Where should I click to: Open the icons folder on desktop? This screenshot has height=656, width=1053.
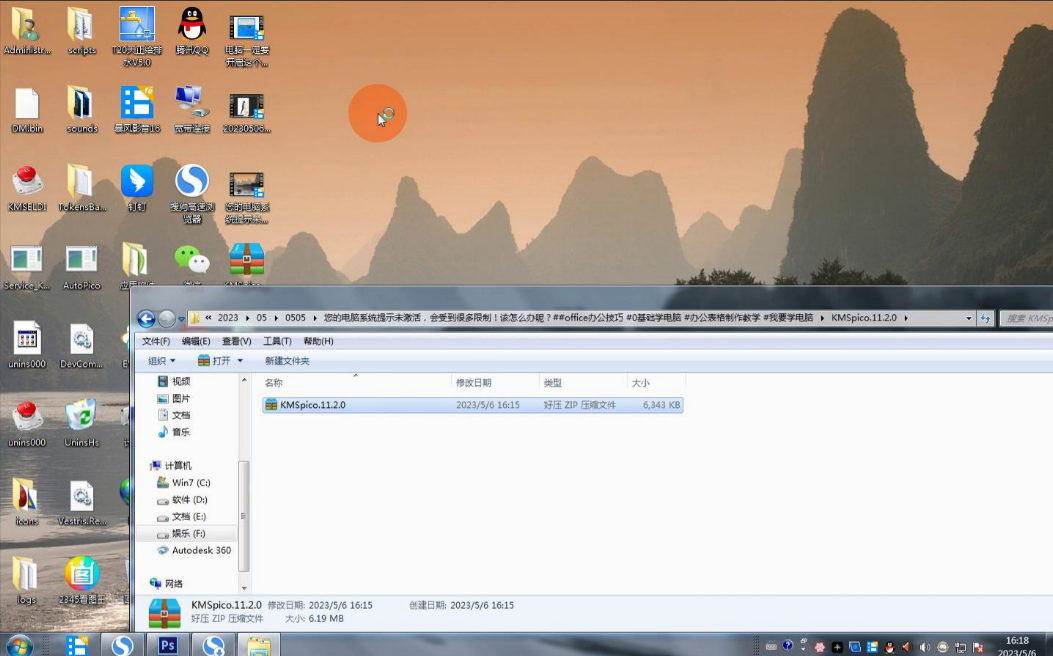[26, 502]
